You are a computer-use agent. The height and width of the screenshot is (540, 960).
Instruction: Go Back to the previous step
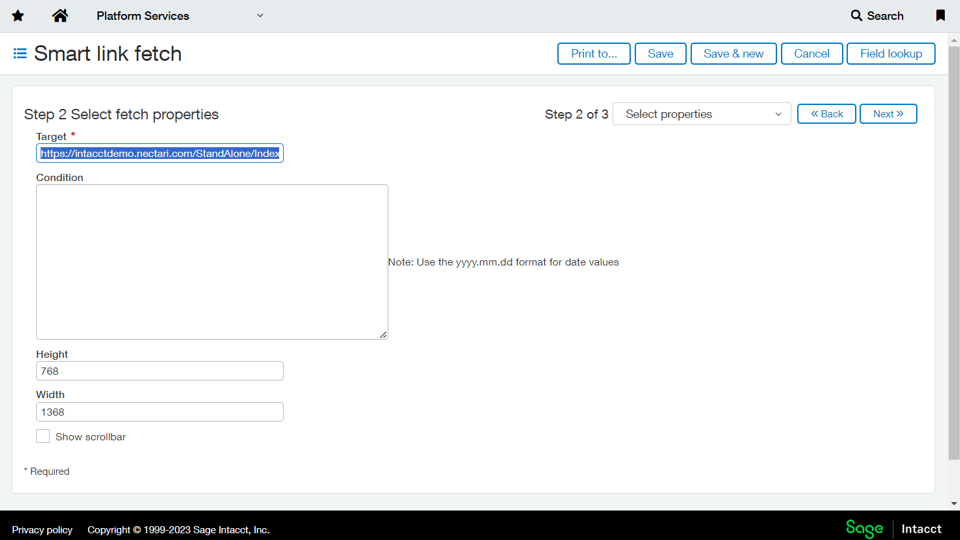826,114
